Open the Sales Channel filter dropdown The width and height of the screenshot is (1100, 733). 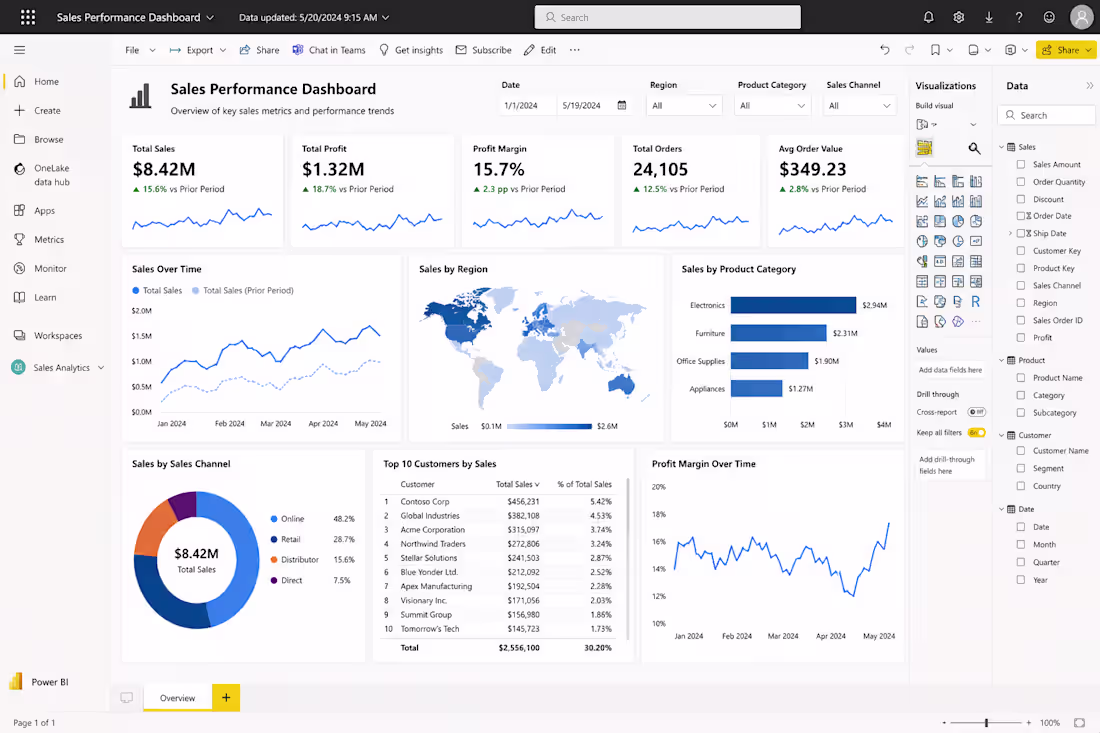point(860,105)
